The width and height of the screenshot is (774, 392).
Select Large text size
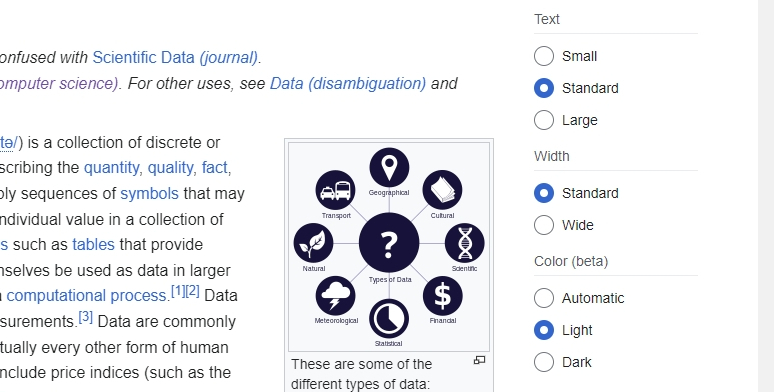(544, 120)
